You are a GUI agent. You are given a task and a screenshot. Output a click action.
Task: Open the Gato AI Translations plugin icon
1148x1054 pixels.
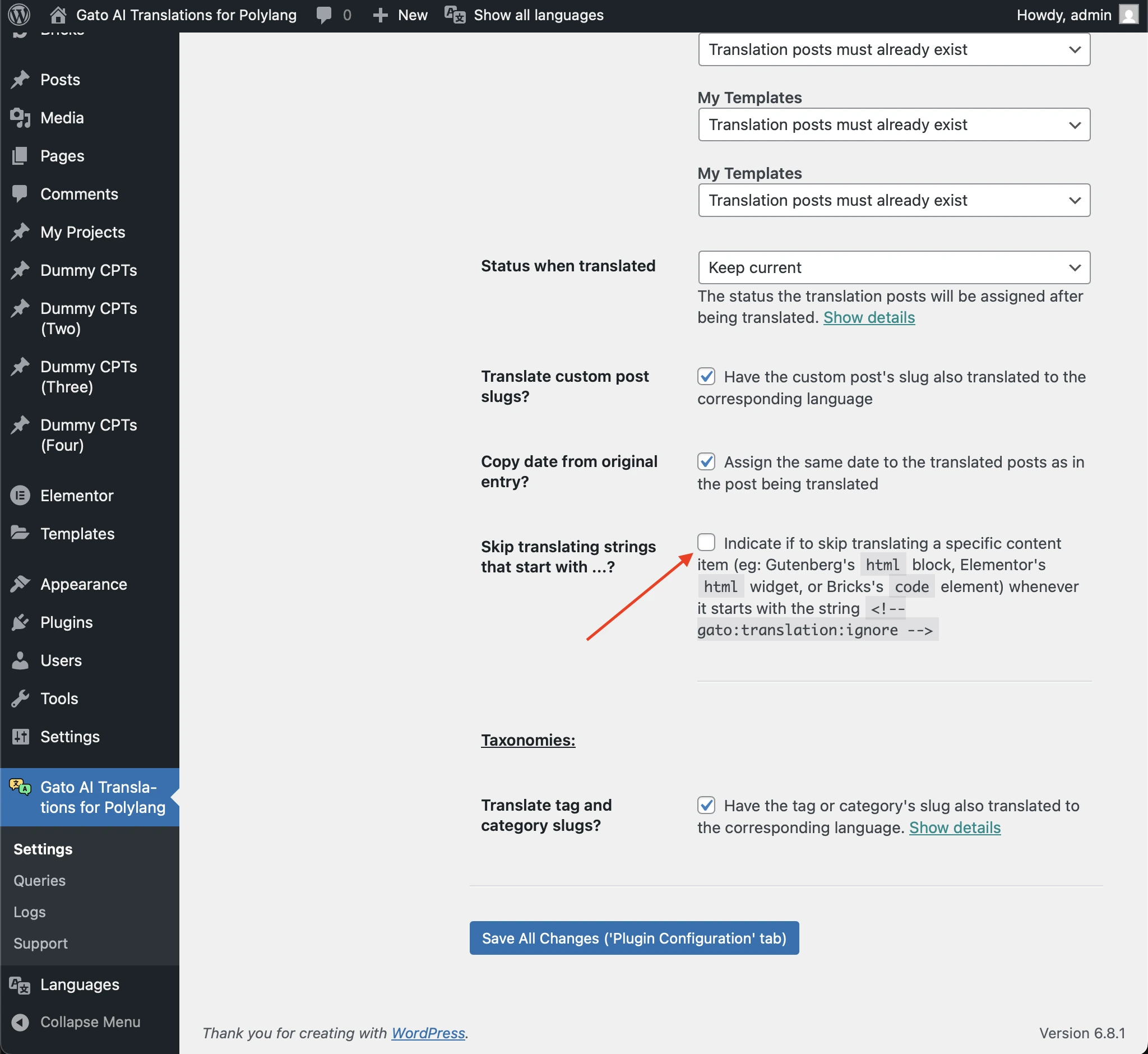pyautogui.click(x=21, y=789)
